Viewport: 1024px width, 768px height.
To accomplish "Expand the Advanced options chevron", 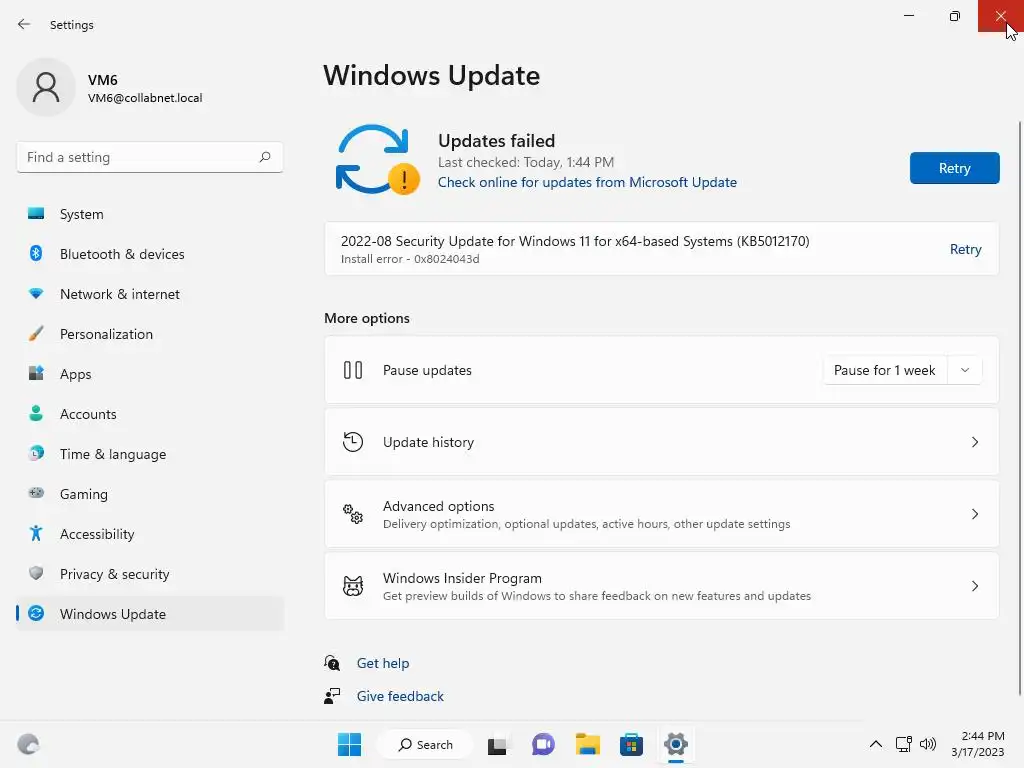I will point(975,514).
